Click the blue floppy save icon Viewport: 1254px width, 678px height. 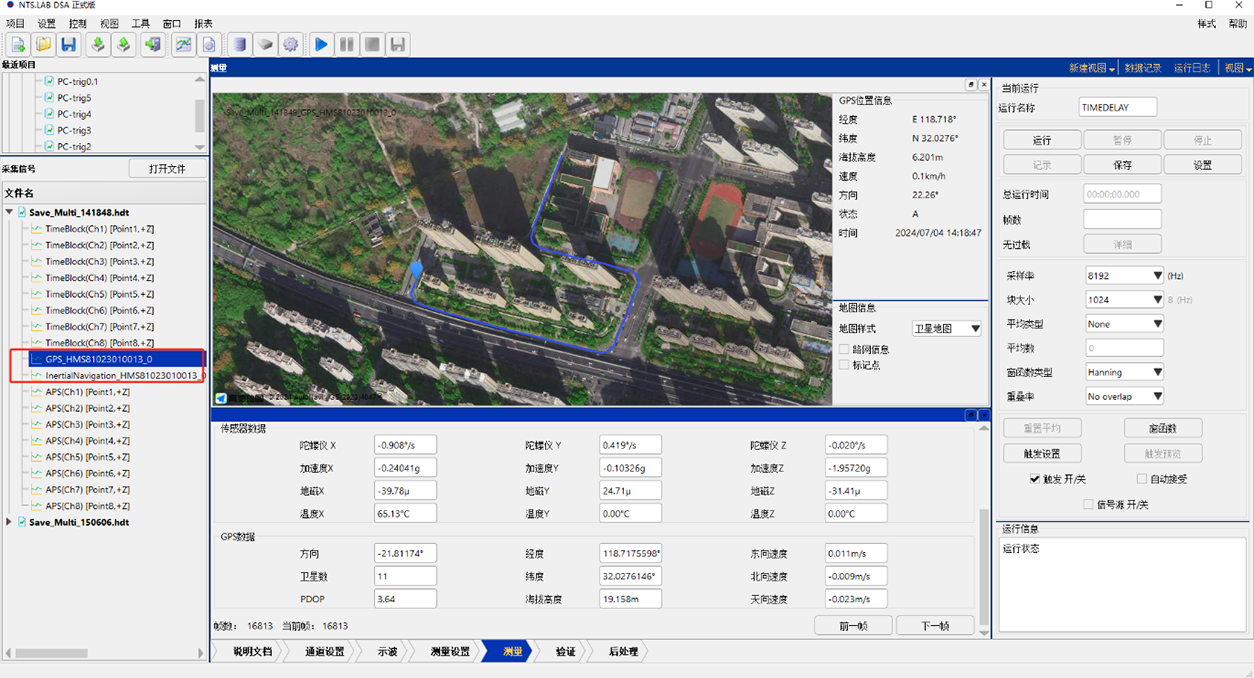click(68, 44)
